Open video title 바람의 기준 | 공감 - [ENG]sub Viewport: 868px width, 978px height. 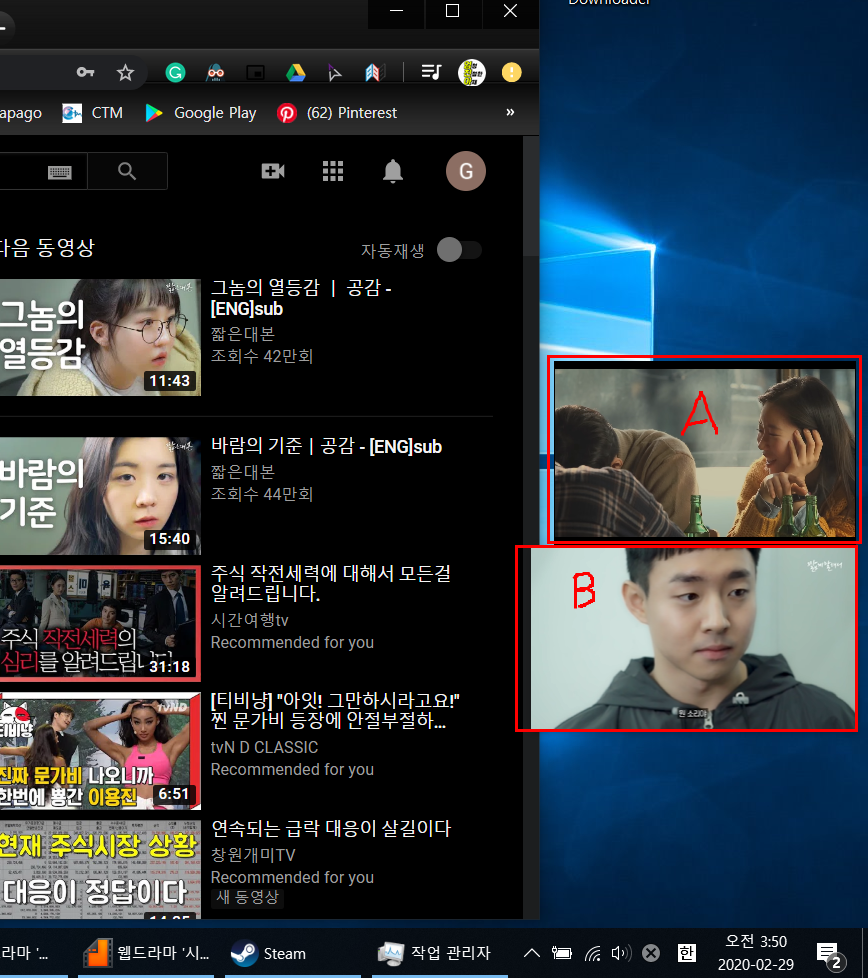(326, 447)
